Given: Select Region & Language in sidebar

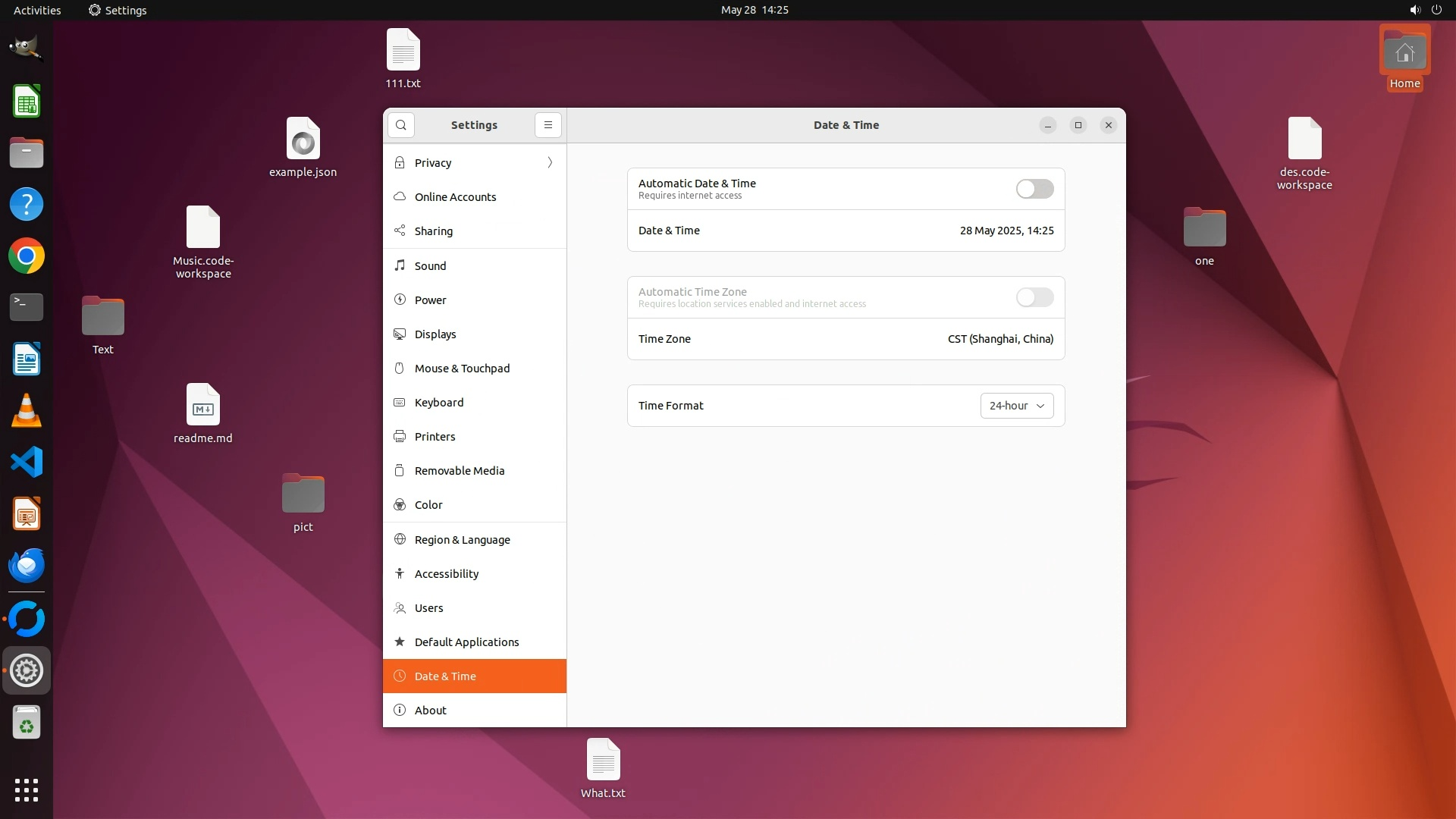Looking at the screenshot, I should pyautogui.click(x=462, y=540).
